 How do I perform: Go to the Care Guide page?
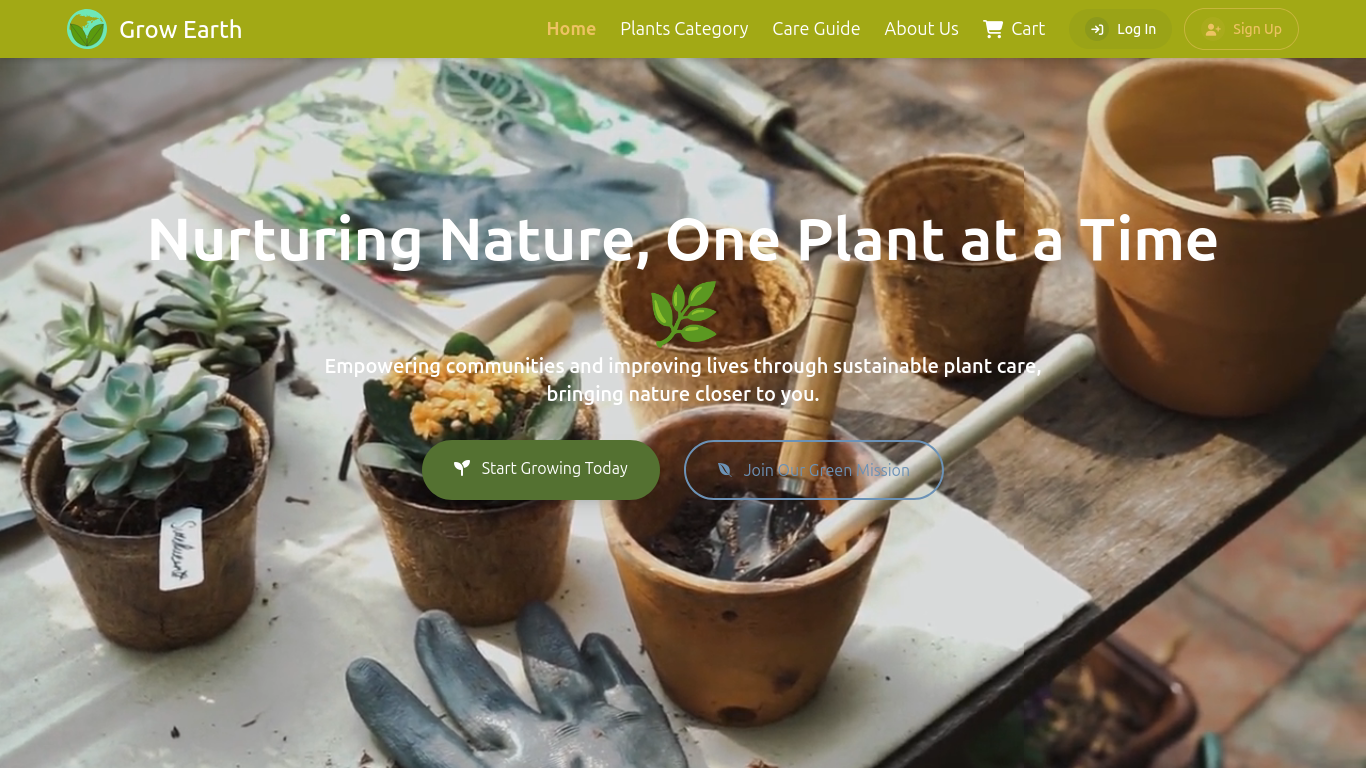816,29
